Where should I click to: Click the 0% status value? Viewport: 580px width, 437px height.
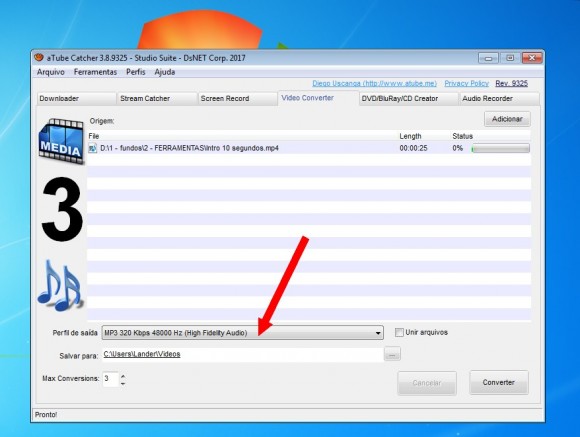pos(458,148)
